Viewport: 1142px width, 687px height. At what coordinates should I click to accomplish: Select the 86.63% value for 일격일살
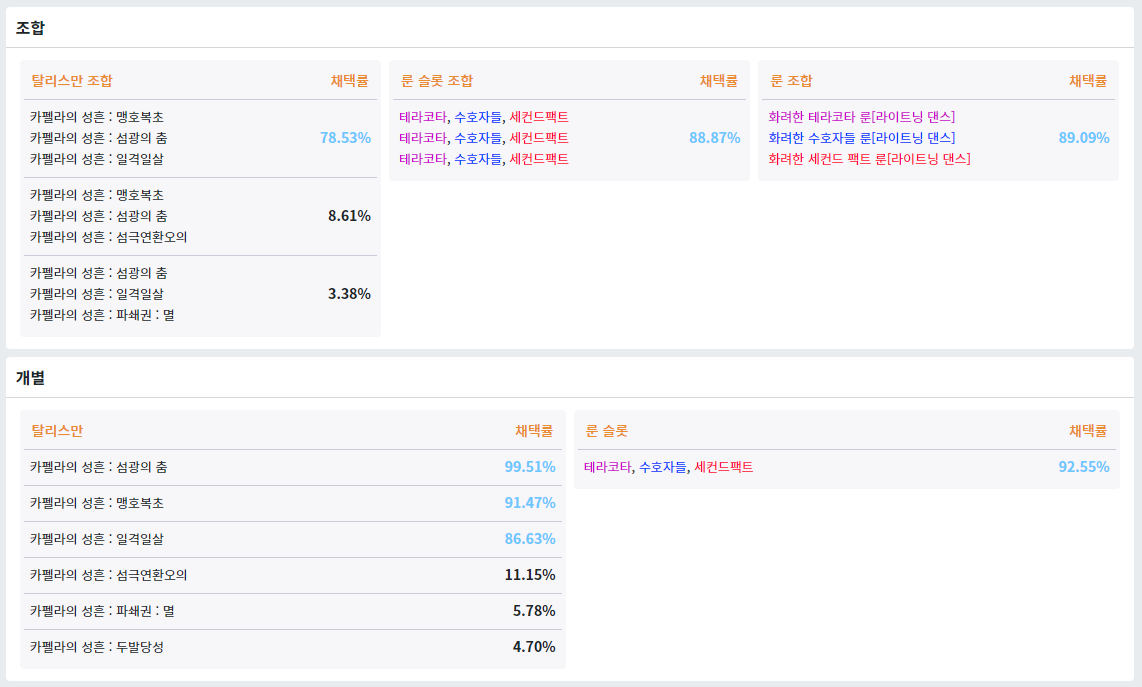pyautogui.click(x=530, y=539)
